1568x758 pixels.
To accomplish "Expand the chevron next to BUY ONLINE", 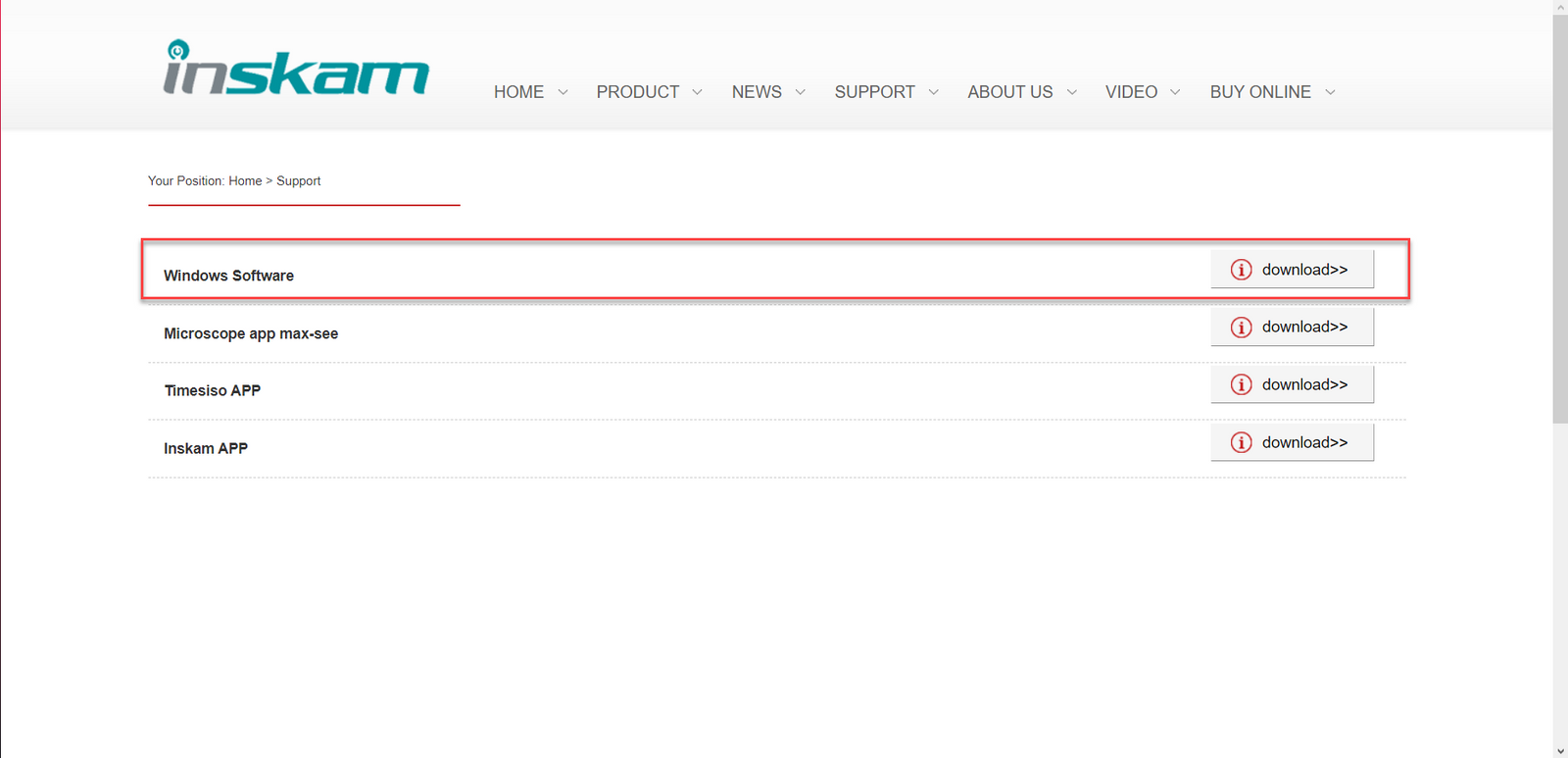I will [1330, 92].
